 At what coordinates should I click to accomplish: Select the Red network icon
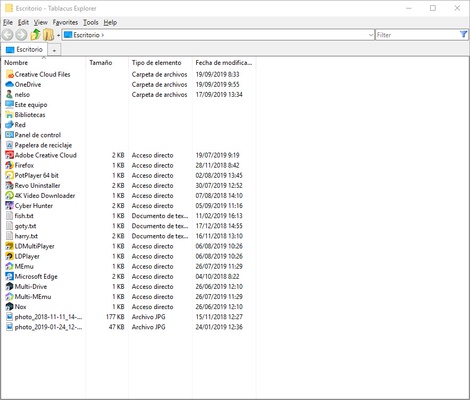(x=10, y=125)
